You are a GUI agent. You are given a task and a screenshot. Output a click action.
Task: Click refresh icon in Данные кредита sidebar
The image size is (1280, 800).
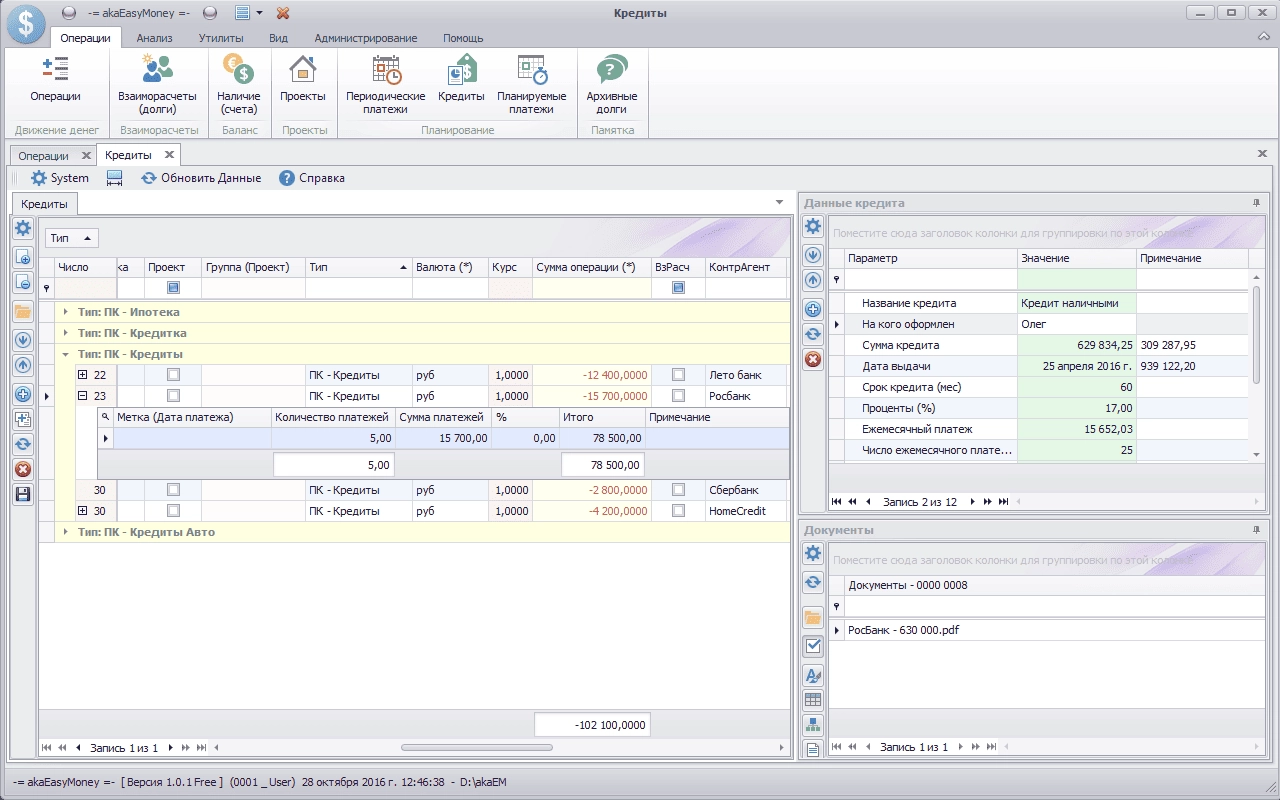[x=813, y=334]
